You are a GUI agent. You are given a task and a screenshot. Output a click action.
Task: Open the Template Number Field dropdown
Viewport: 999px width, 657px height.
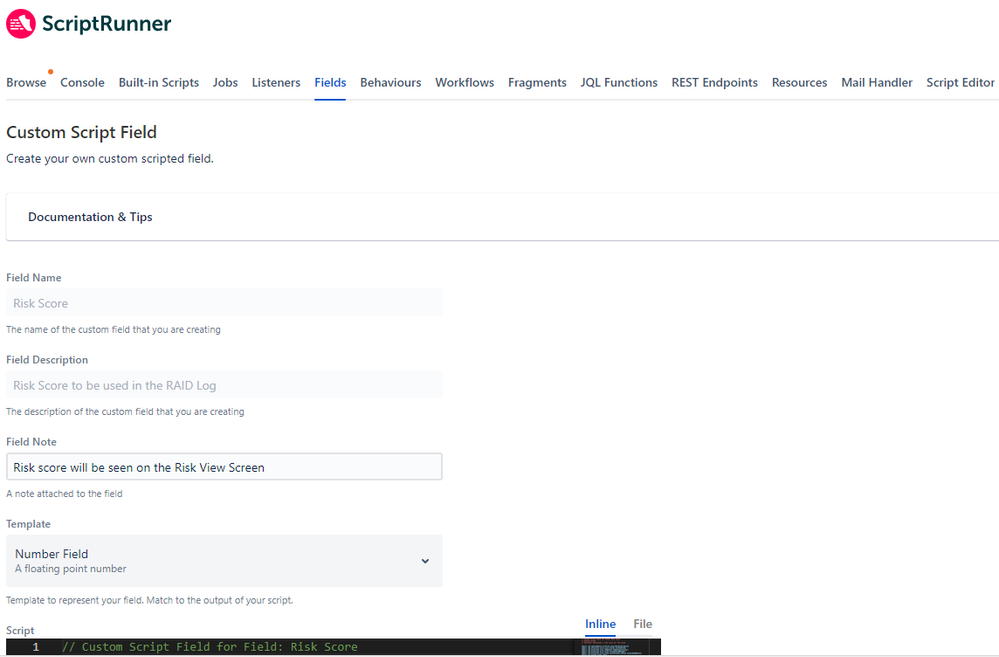224,561
